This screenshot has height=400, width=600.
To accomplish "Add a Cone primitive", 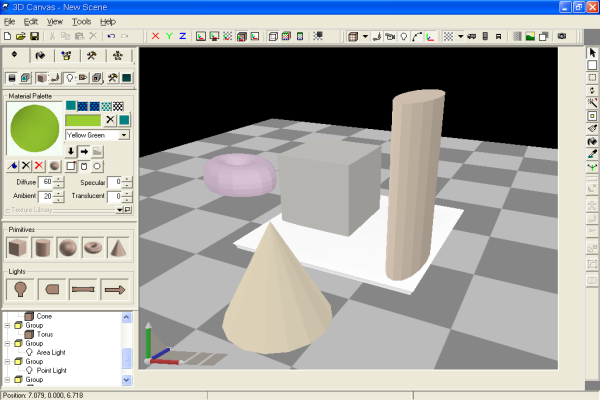I will (118, 248).
